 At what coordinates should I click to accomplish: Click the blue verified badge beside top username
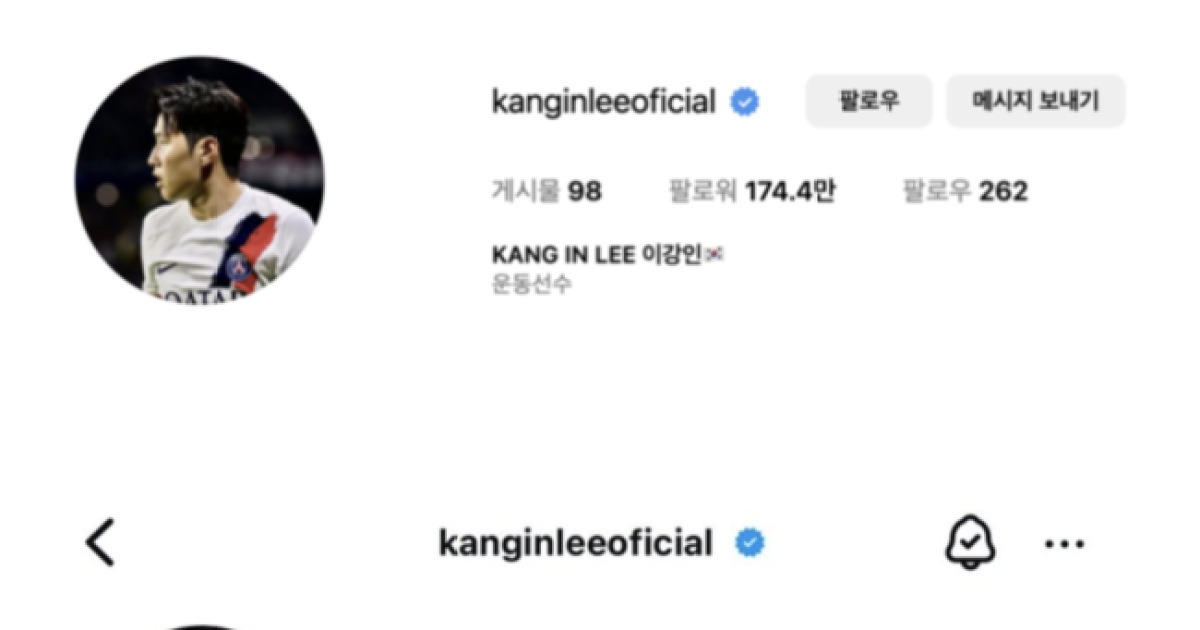[x=744, y=101]
